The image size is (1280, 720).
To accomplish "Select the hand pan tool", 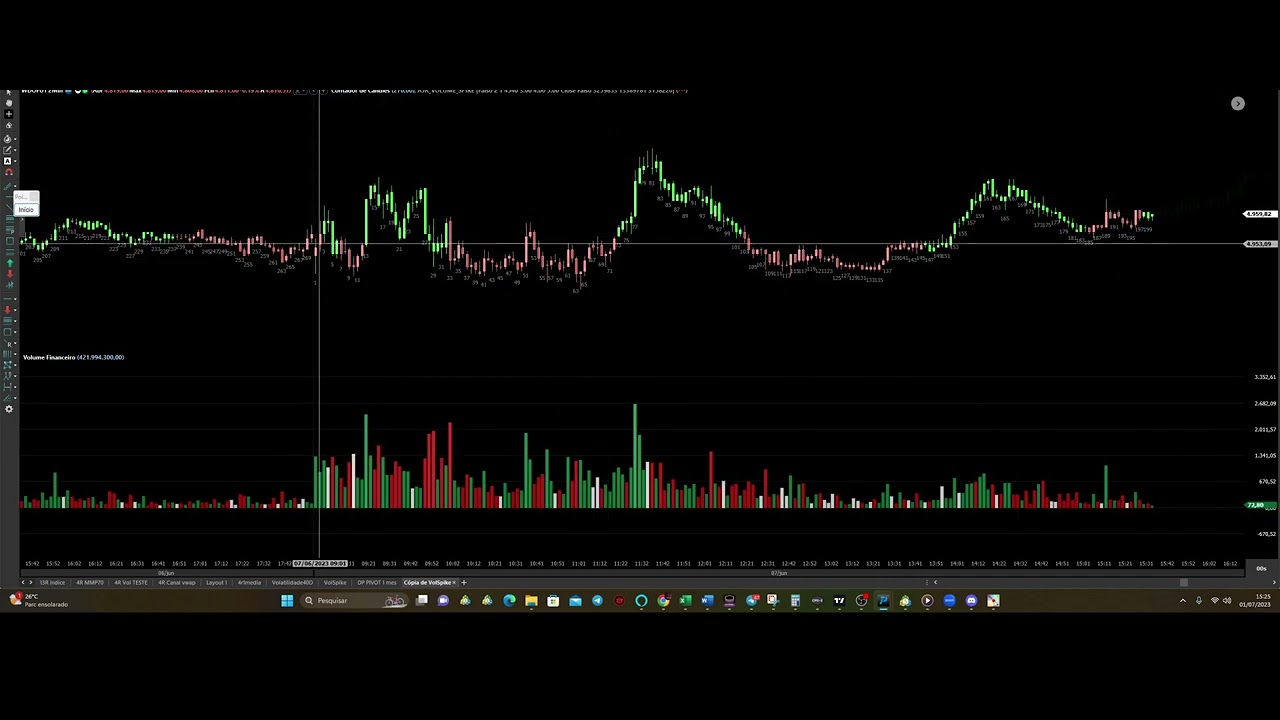I will [x=9, y=103].
